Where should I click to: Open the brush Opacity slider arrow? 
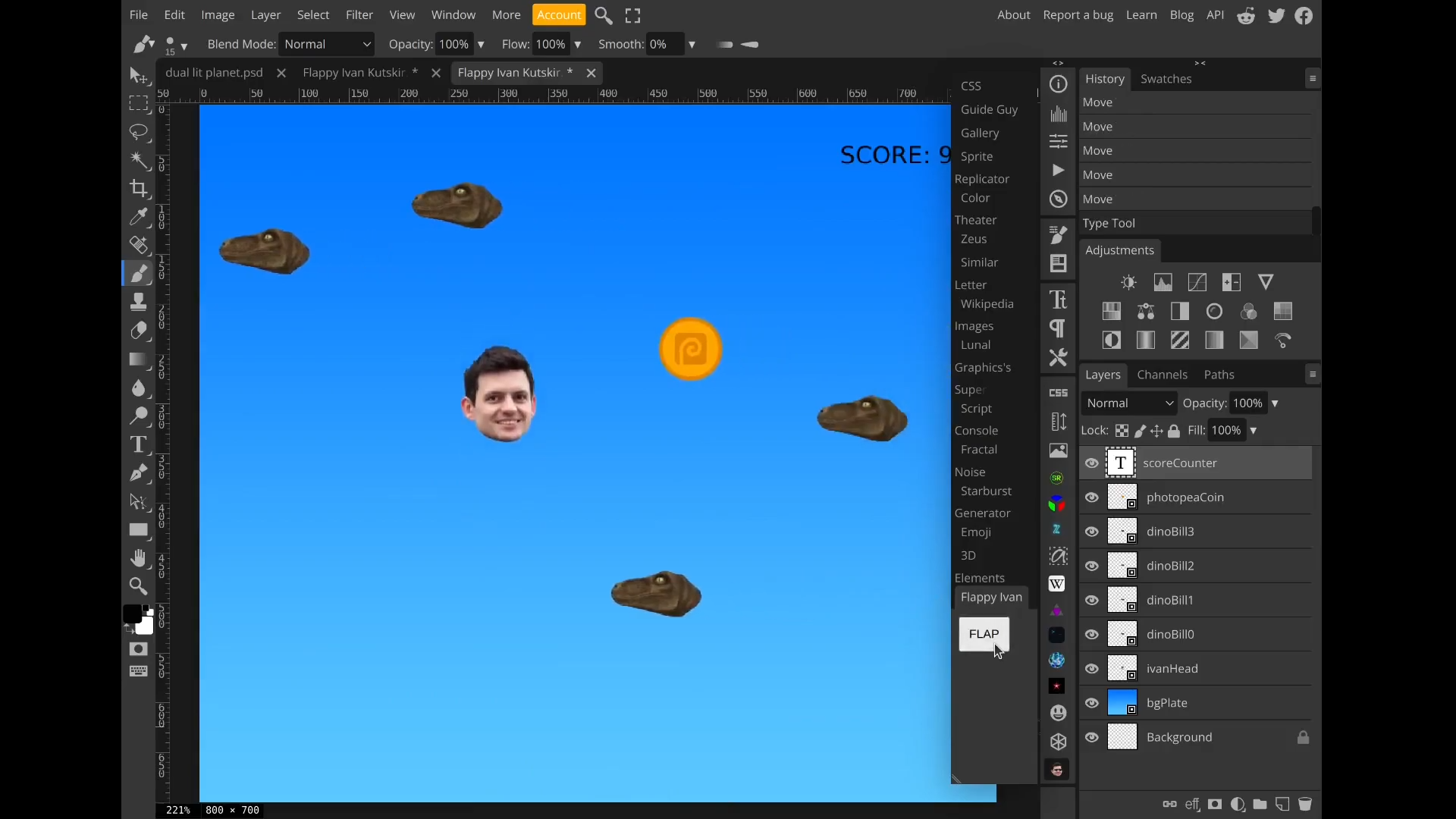tap(481, 45)
